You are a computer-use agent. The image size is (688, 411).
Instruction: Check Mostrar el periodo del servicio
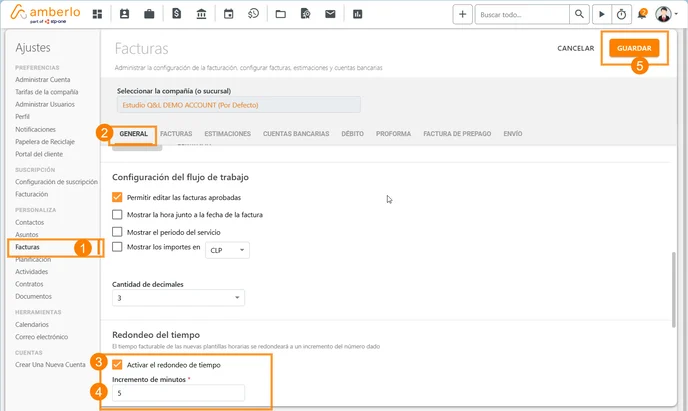click(x=117, y=232)
